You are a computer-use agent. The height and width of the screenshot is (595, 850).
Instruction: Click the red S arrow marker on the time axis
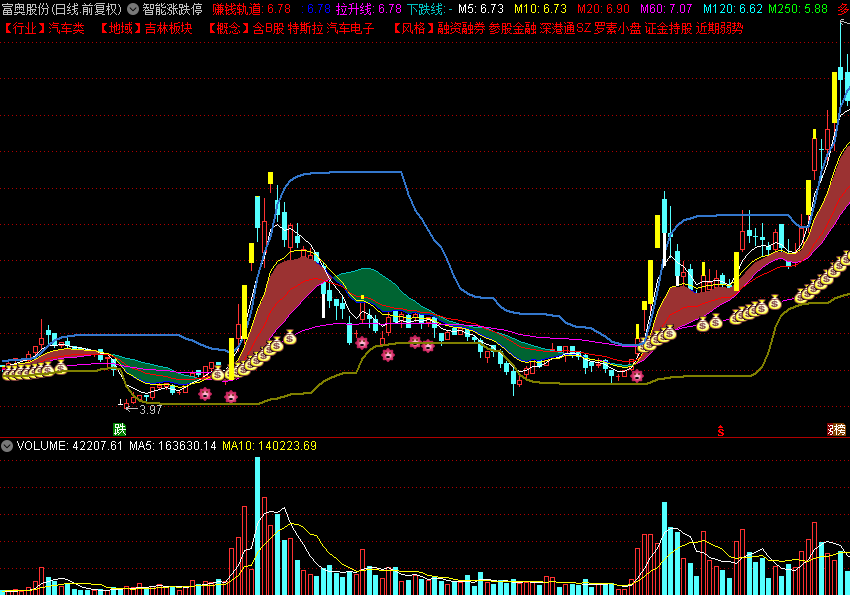[720, 431]
